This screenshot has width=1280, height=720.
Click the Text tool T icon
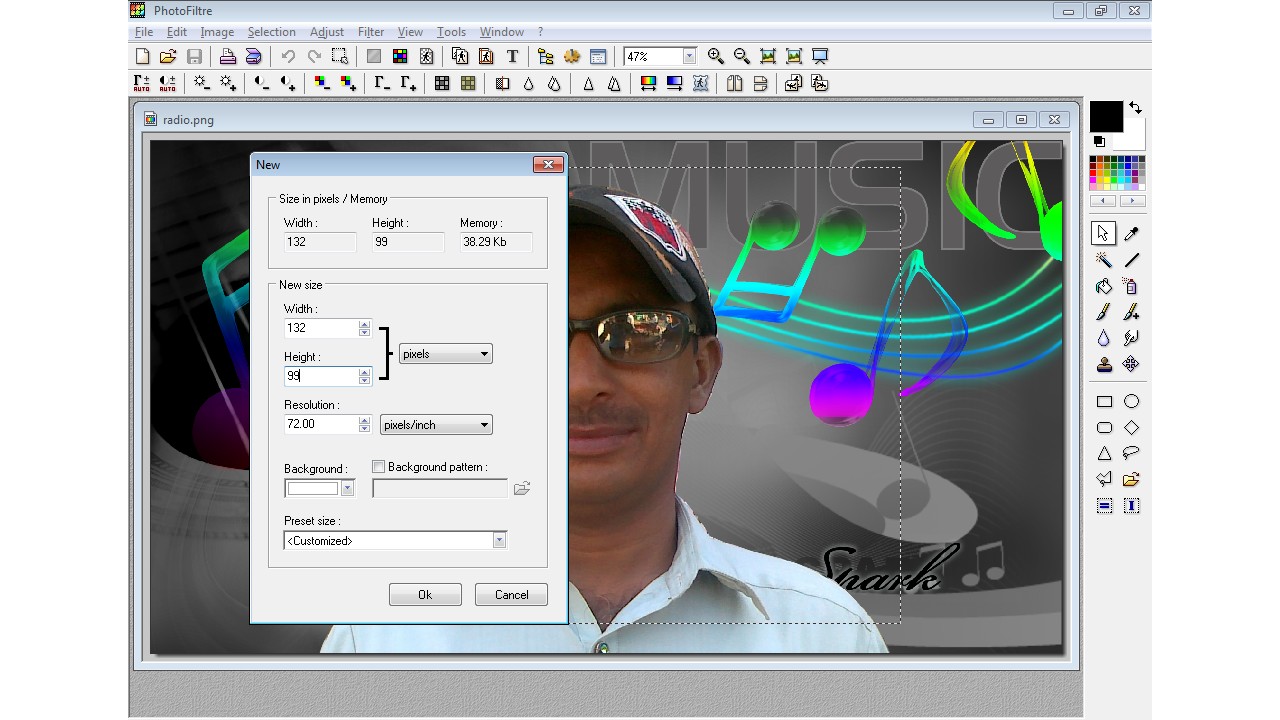click(512, 57)
